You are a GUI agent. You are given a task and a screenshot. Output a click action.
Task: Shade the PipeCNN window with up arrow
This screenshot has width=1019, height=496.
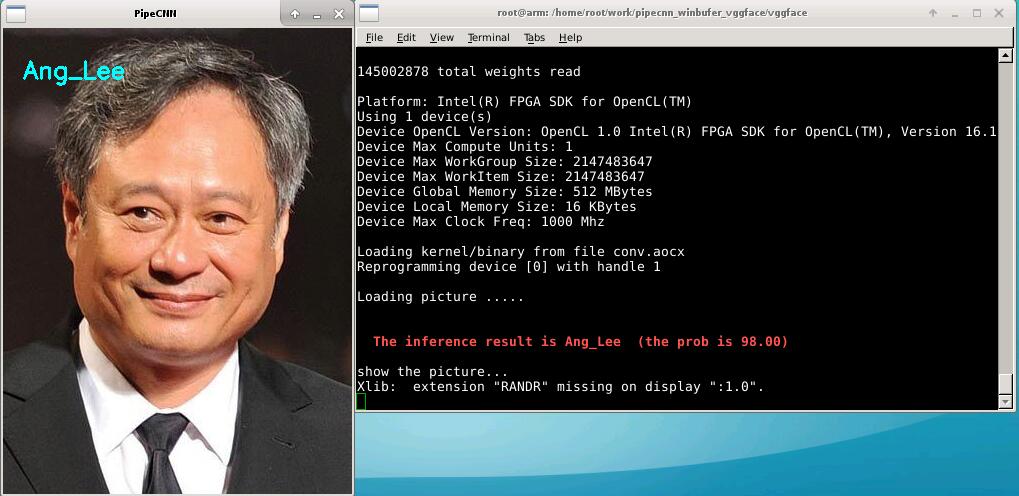(295, 14)
